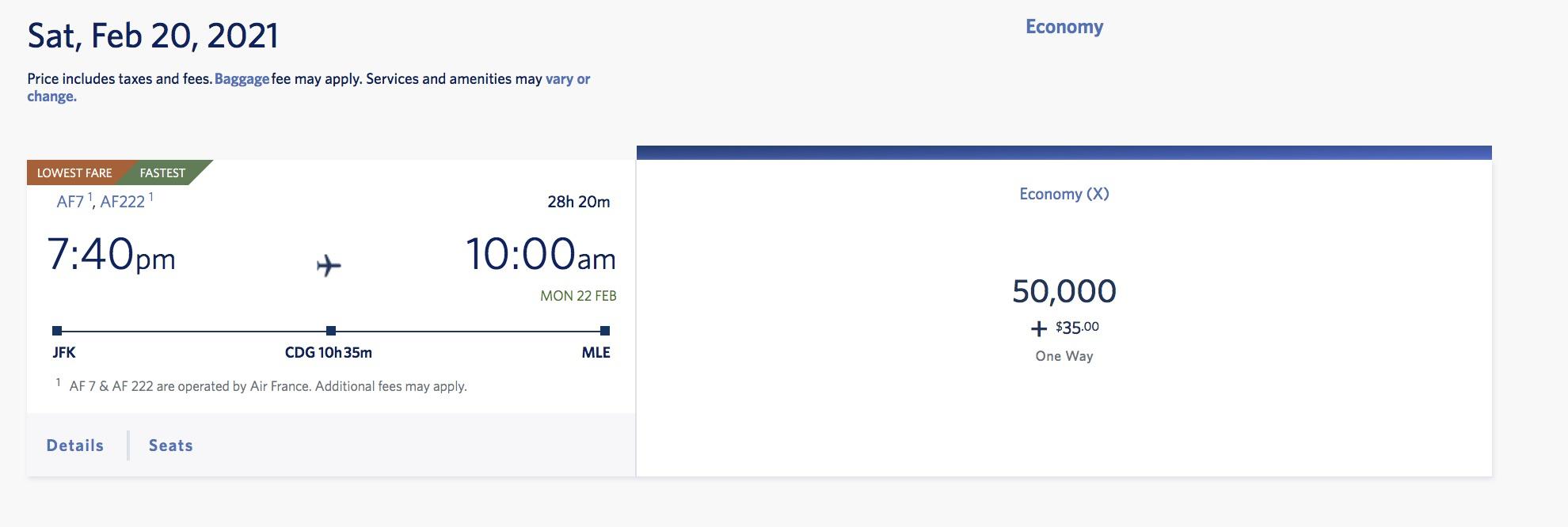Click the 7:40pm departure time
Image resolution: width=1568 pixels, height=527 pixels.
[112, 254]
